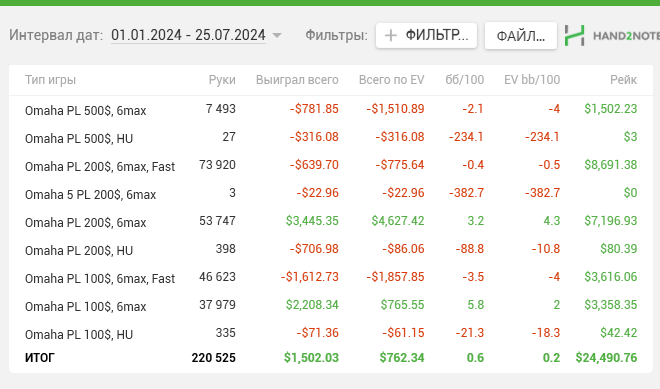Sort by Выиграл всего column header

pyautogui.click(x=297, y=80)
